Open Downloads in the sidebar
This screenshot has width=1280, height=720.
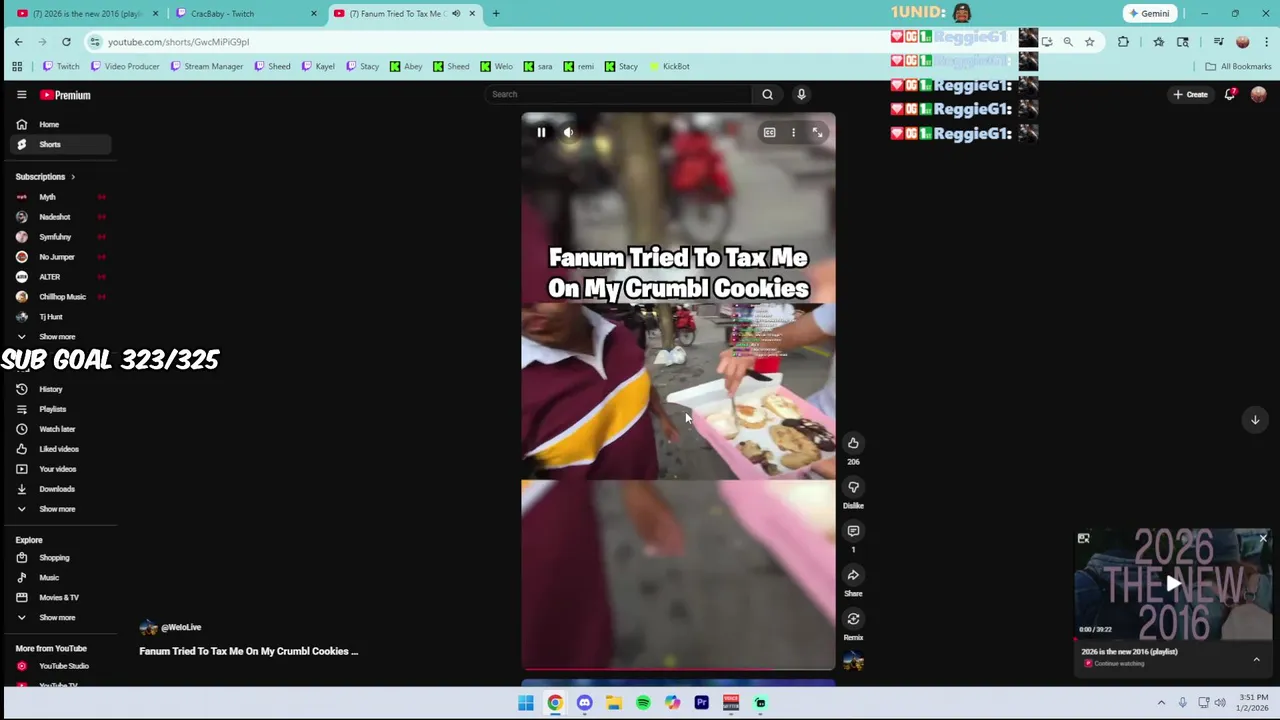tap(60, 489)
